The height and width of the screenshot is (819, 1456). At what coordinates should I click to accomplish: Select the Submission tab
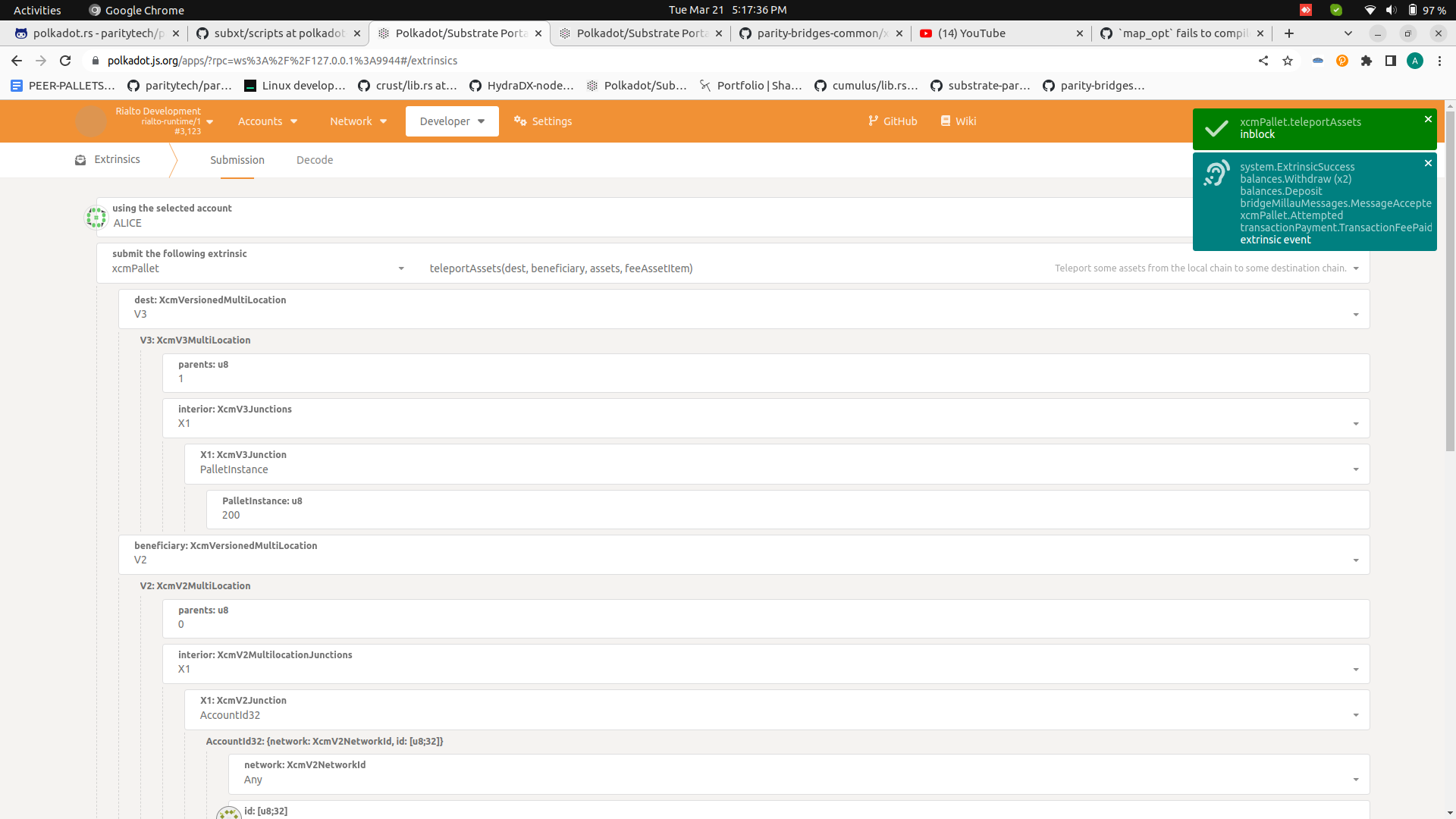[x=237, y=160]
